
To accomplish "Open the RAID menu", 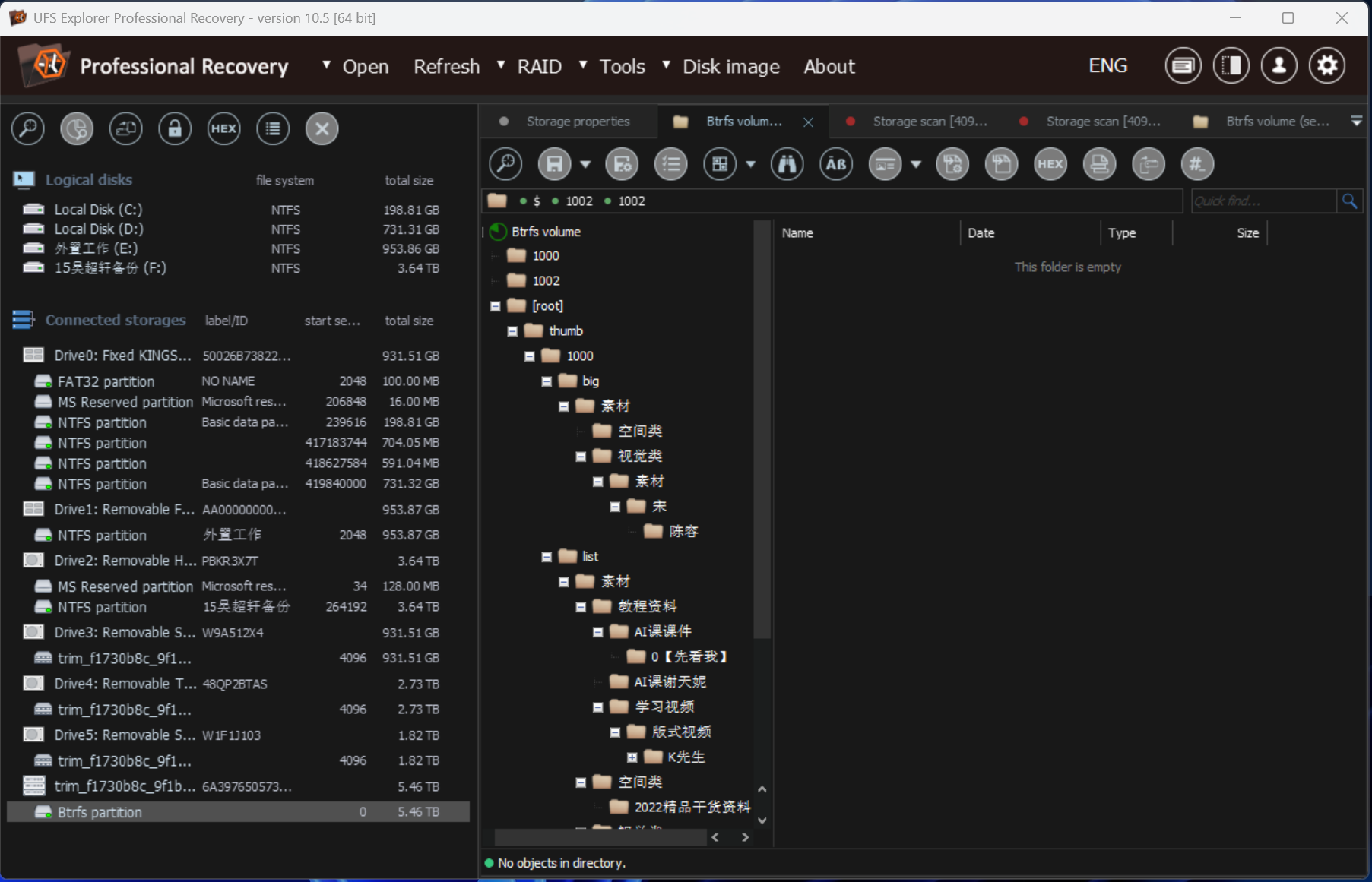I will click(540, 67).
